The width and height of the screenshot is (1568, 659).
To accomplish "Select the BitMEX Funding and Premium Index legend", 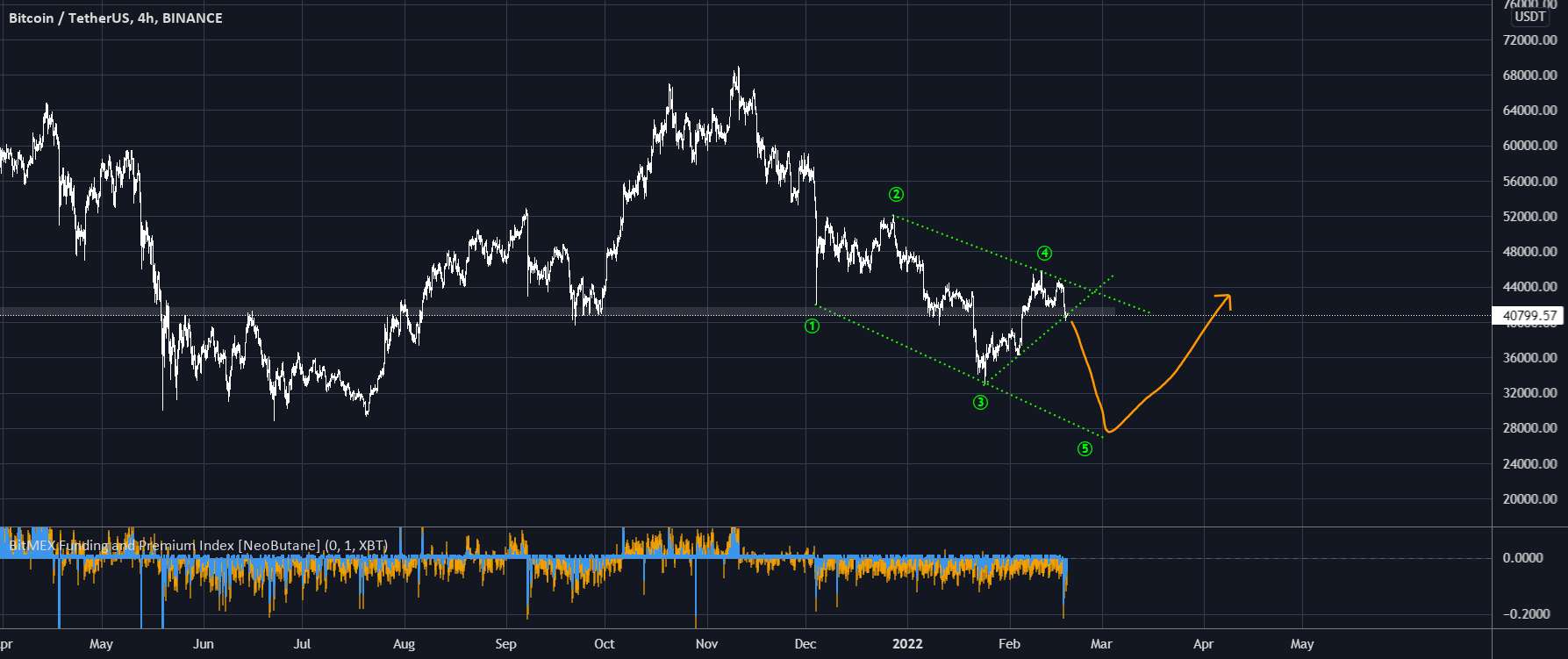I will pyautogui.click(x=198, y=546).
